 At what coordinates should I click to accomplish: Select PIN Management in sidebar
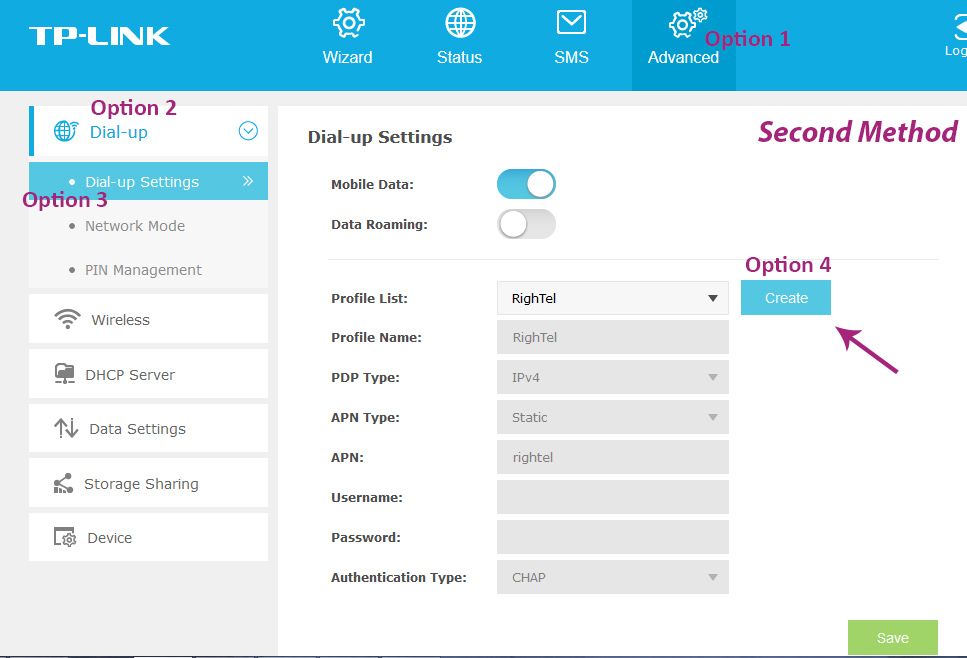143,270
